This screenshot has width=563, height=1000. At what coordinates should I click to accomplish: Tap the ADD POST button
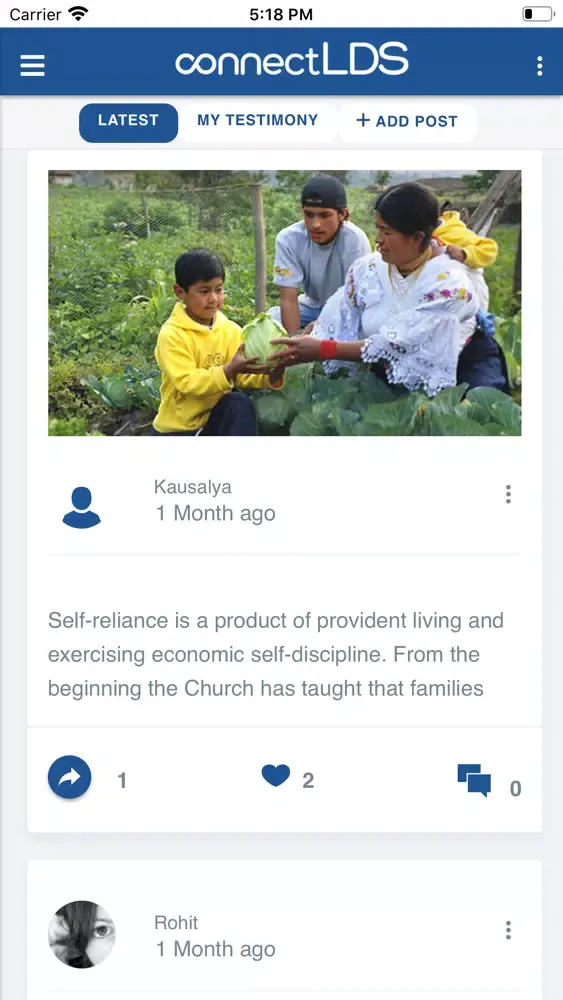[x=407, y=121]
